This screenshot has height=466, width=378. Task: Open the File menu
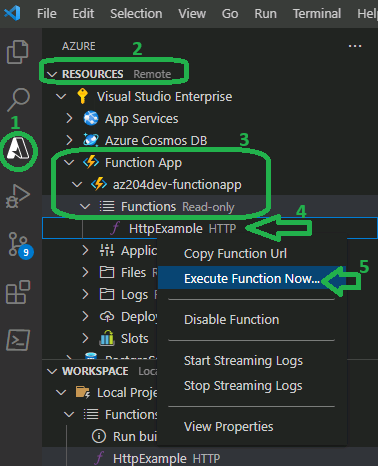[x=47, y=14]
